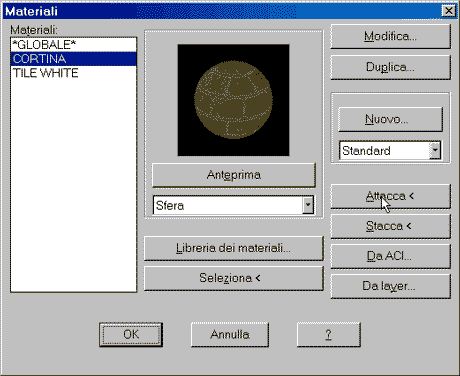Open help with the ? button

click(329, 334)
